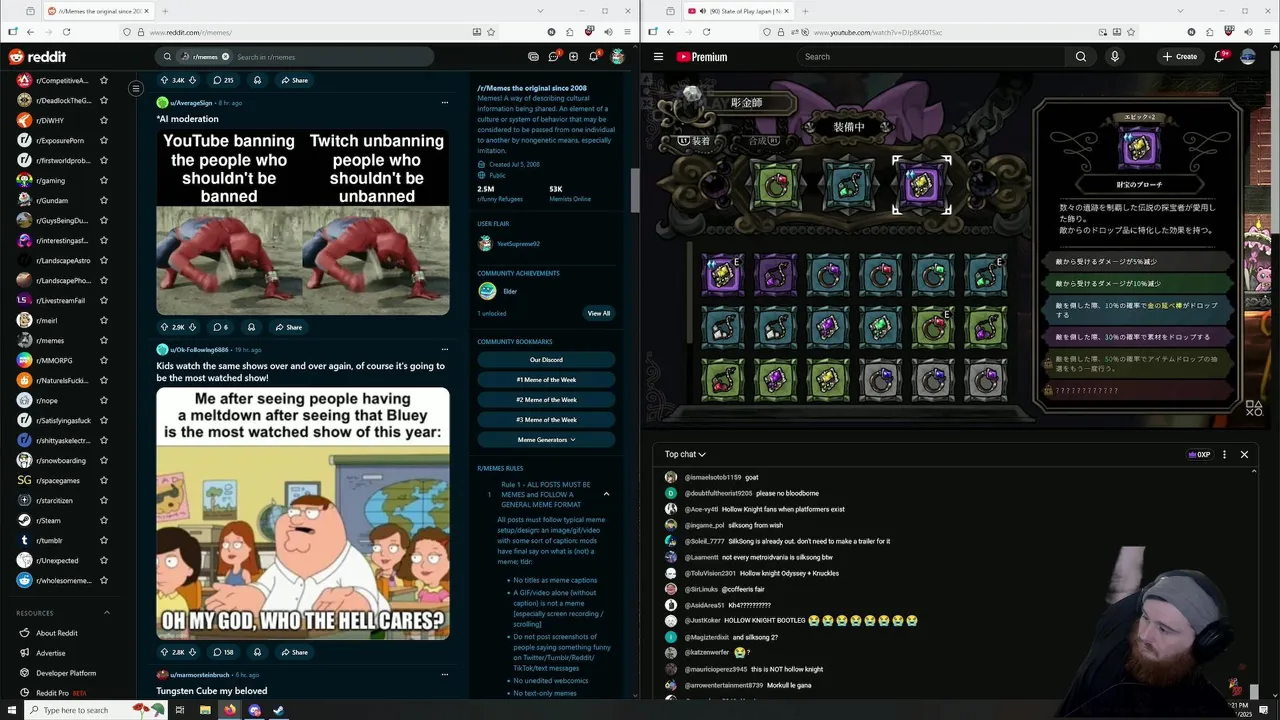Reload the Reddit page
The image size is (1280, 720).
(69, 32)
